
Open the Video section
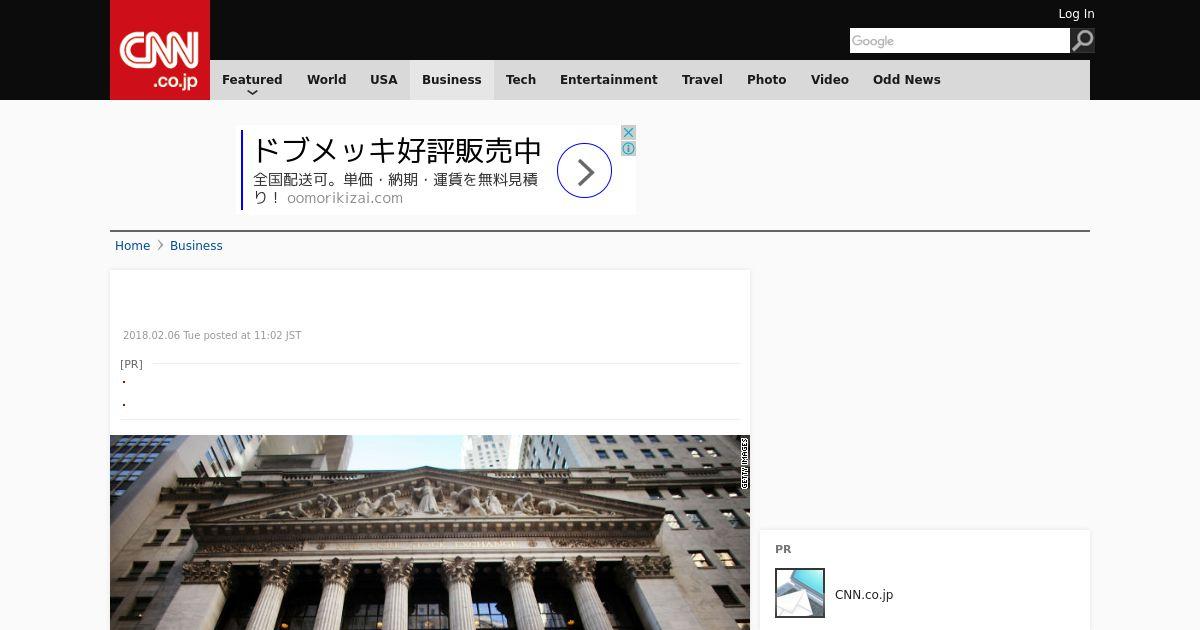click(x=830, y=80)
